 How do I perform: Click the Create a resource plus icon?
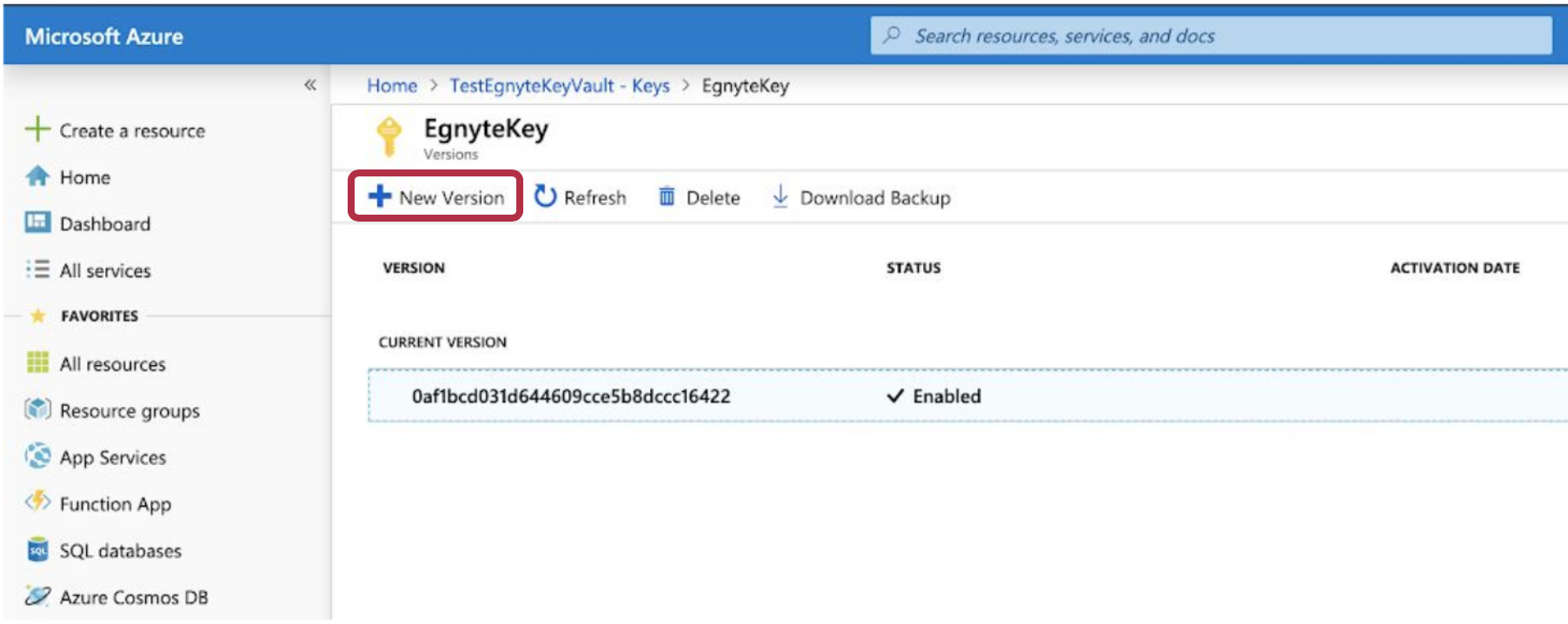click(37, 129)
